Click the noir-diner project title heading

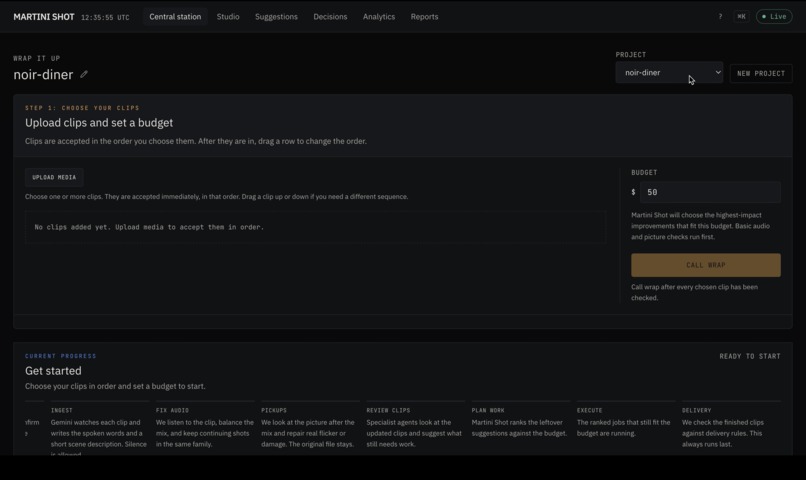[43, 75]
